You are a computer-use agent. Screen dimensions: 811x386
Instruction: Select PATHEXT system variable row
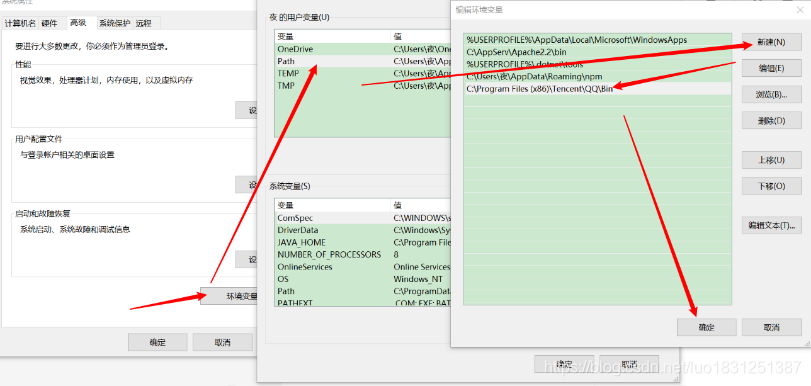click(x=364, y=302)
